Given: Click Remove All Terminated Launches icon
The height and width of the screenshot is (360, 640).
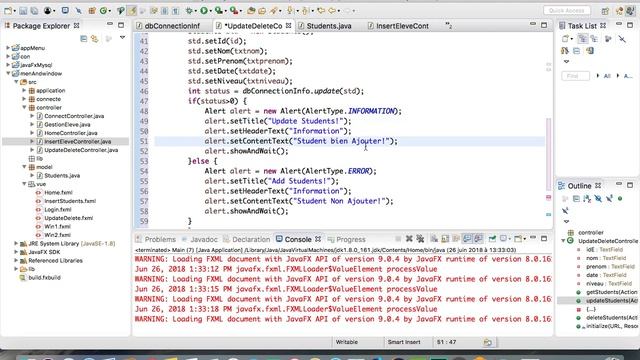Looking at the screenshot, I should (x=420, y=239).
